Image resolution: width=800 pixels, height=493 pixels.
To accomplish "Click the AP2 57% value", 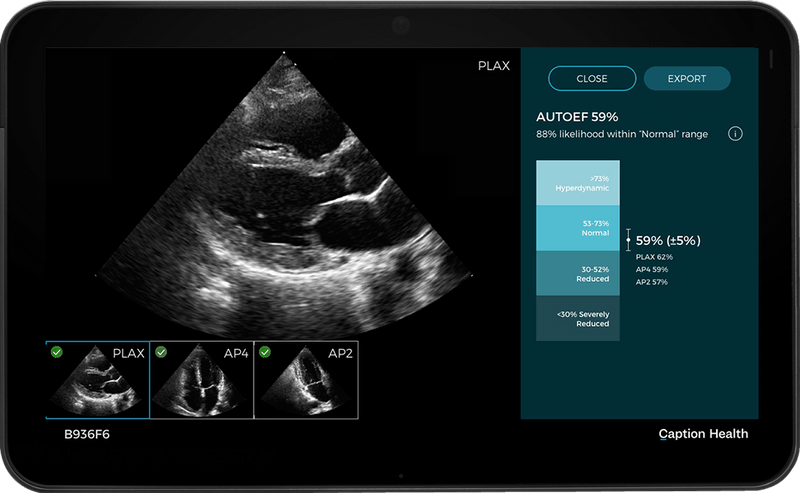I will tap(652, 282).
